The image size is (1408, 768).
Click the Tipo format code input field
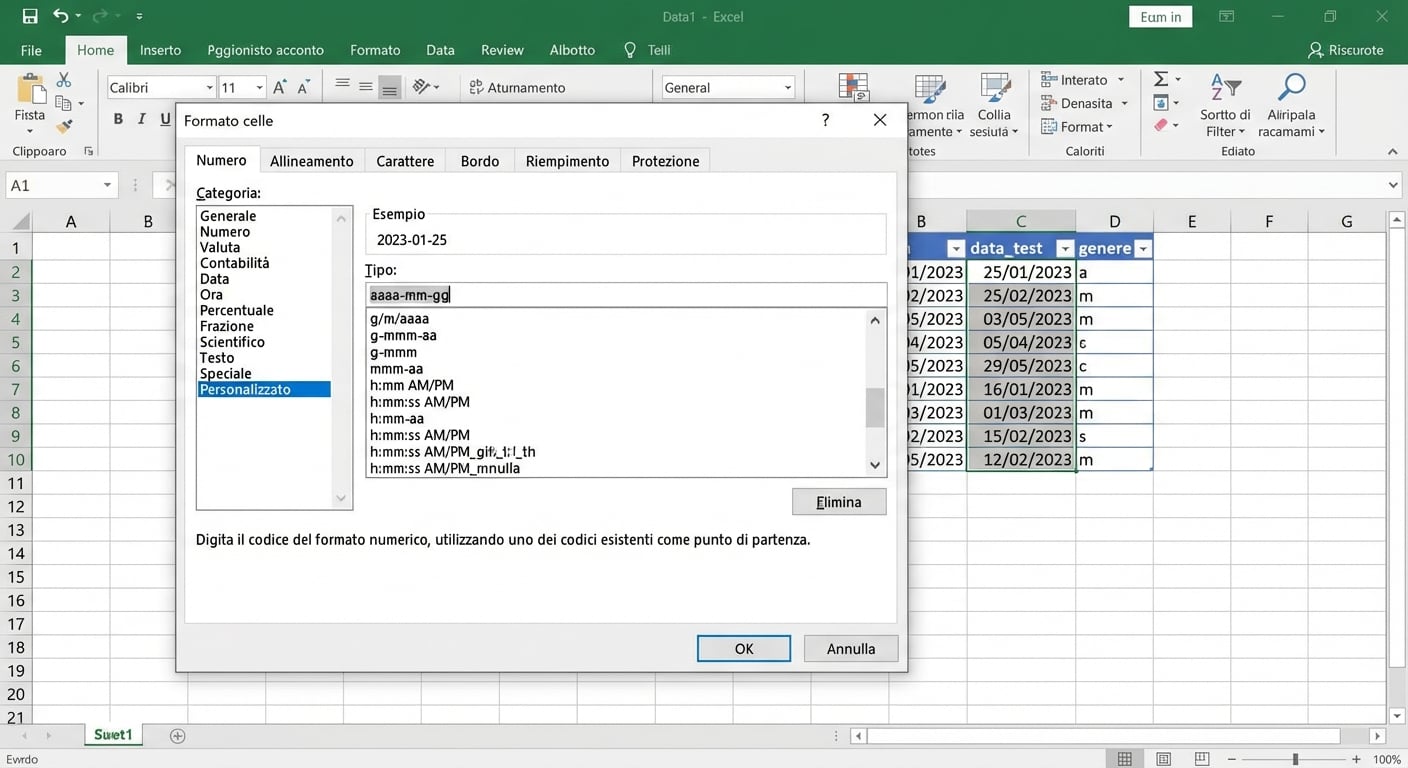pos(626,295)
